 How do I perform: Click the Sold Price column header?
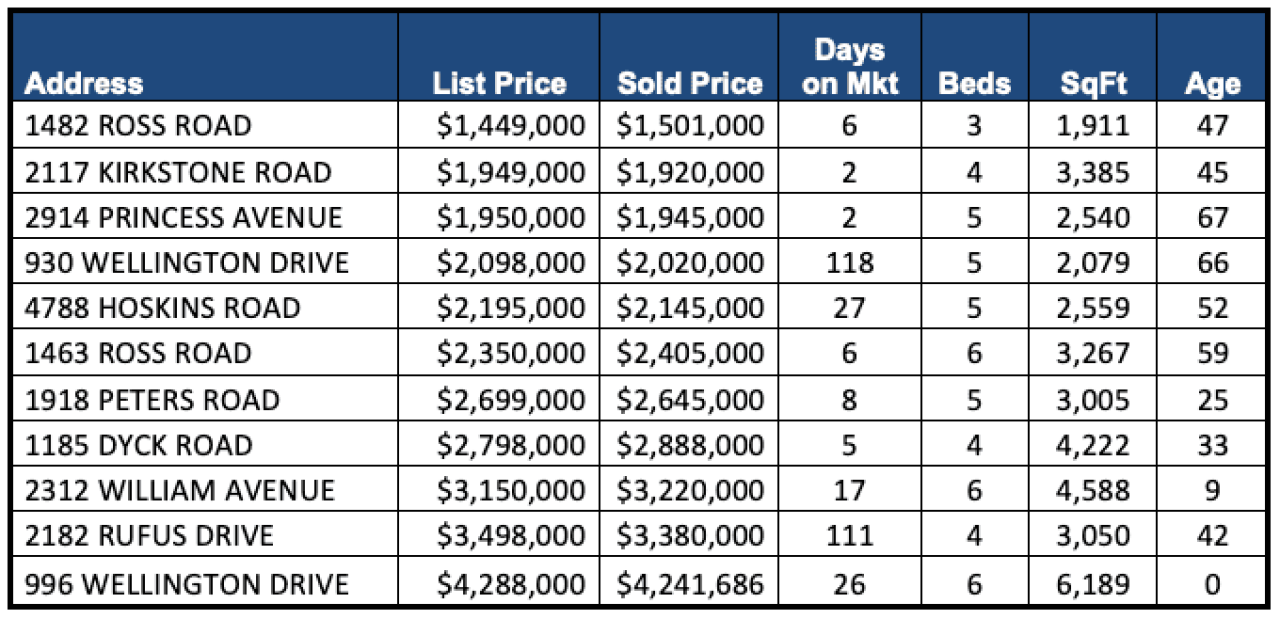(690, 84)
